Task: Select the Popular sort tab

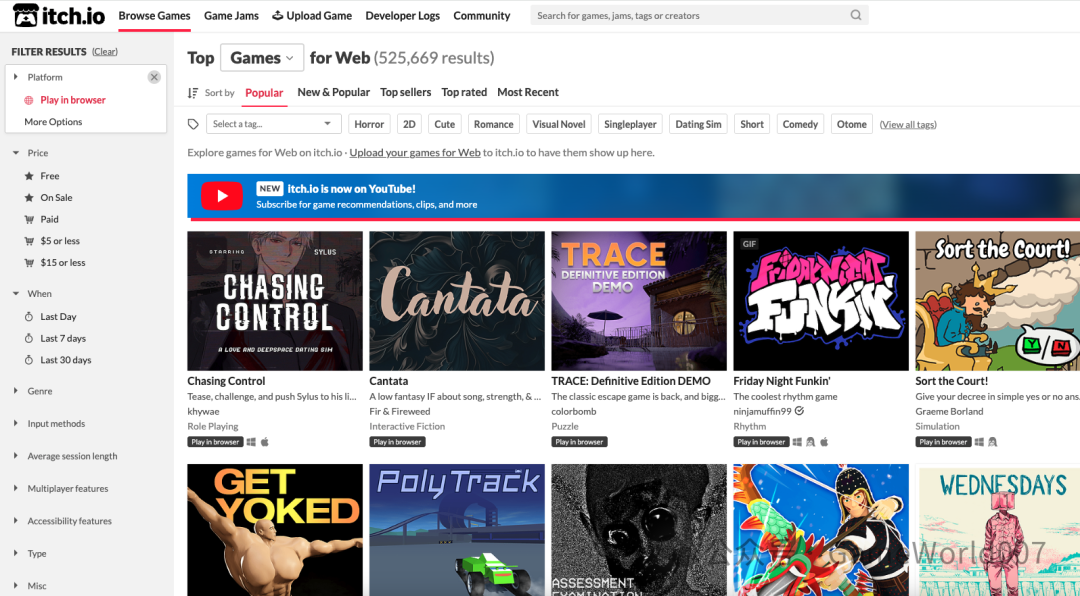Action: 264,93
